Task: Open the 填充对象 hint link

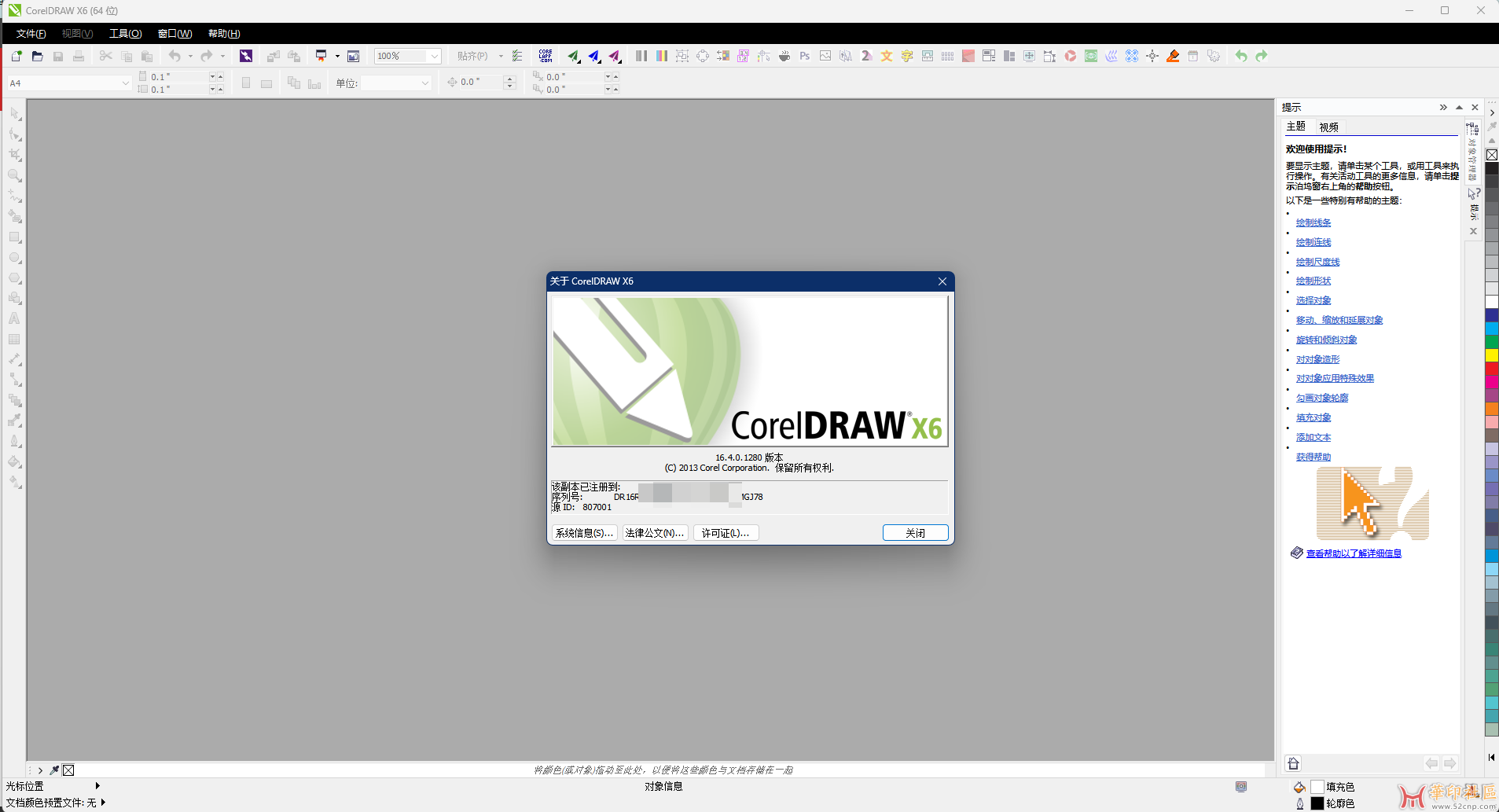Action: coord(1313,417)
